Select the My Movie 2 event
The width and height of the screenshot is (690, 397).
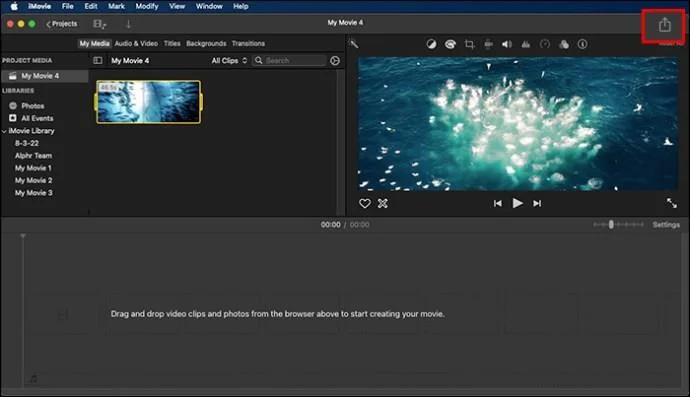point(33,180)
